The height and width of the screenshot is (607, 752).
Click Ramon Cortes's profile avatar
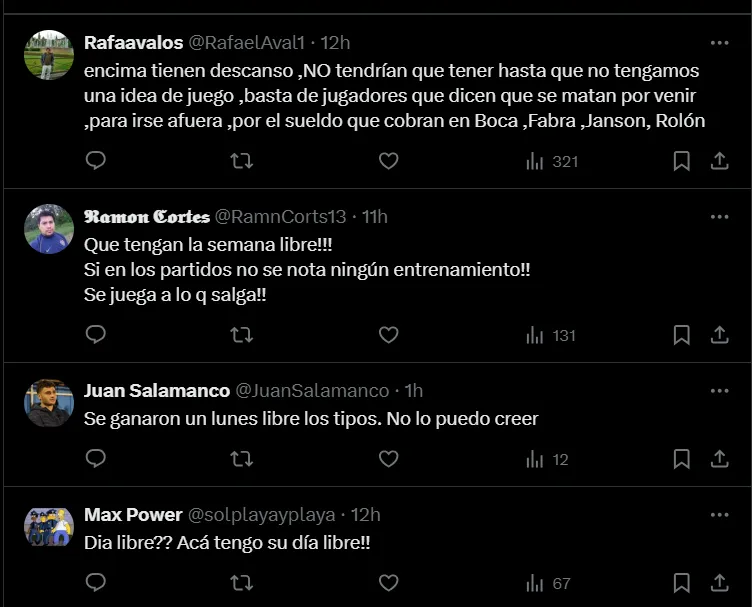(x=49, y=229)
